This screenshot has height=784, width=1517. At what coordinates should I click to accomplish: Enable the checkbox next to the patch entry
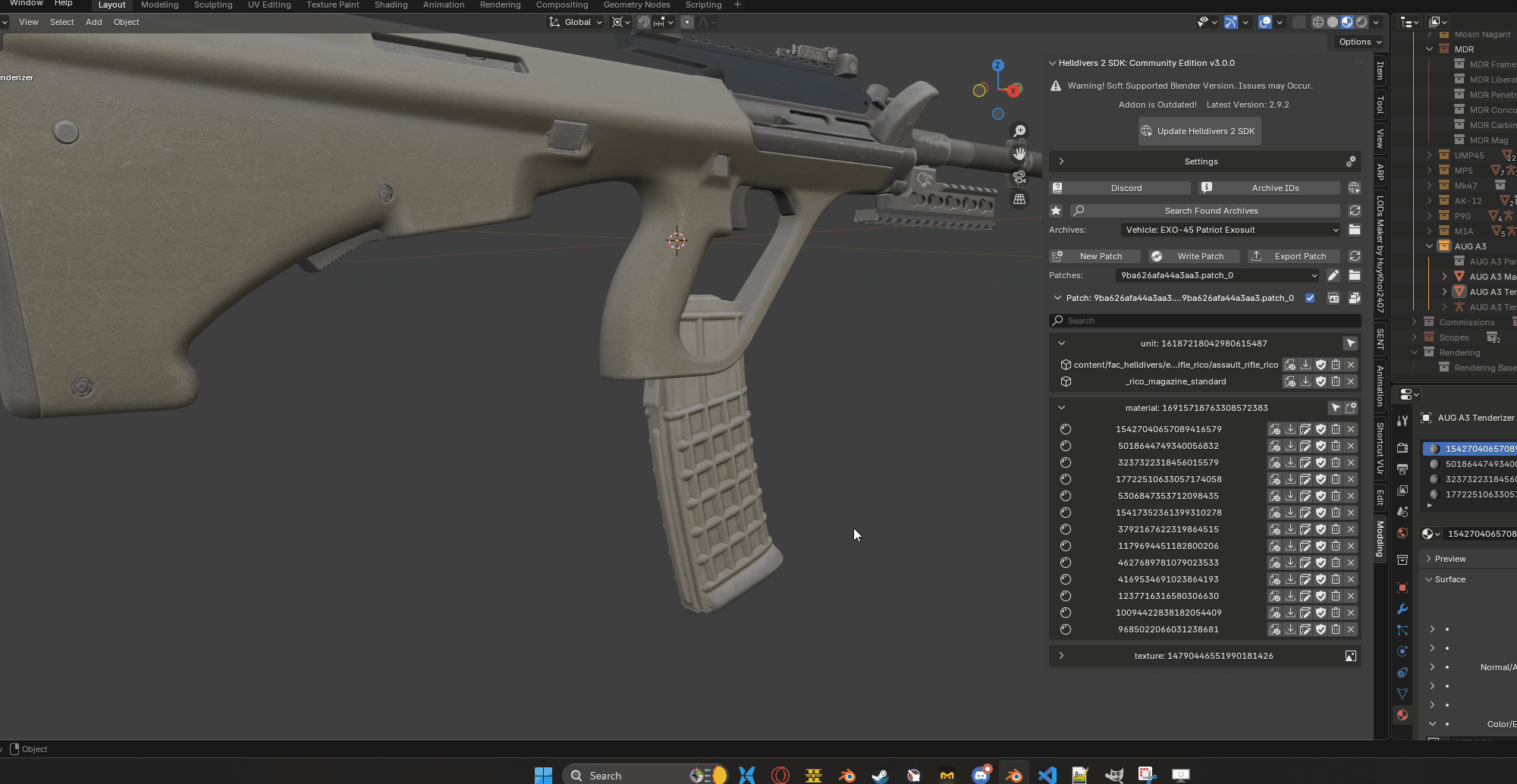[x=1310, y=298]
